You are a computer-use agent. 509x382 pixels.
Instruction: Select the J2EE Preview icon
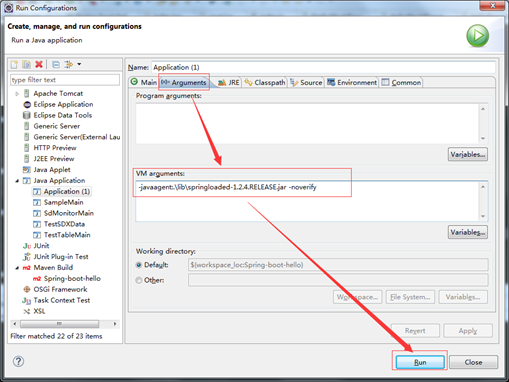(x=27, y=159)
